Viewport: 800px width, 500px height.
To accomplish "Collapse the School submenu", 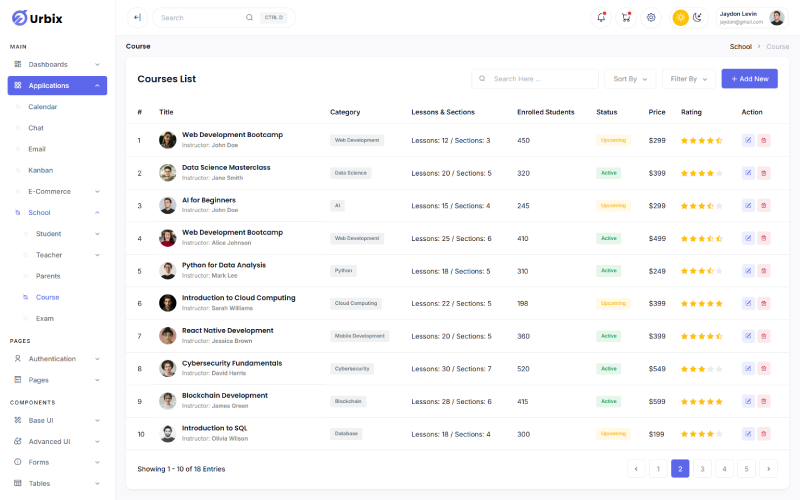I will pyautogui.click(x=57, y=212).
